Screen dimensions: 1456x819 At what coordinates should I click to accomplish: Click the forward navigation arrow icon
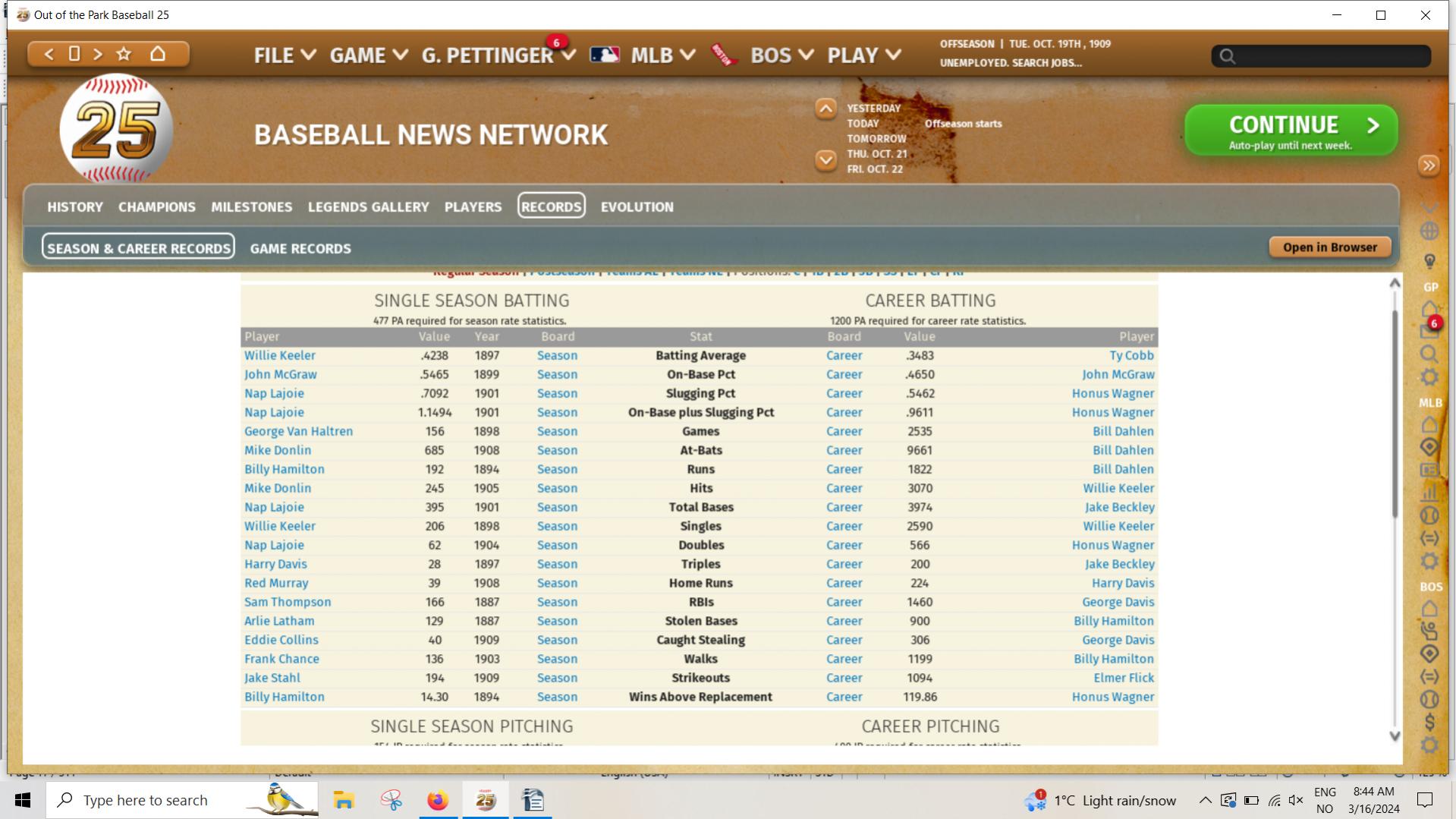pyautogui.click(x=98, y=54)
